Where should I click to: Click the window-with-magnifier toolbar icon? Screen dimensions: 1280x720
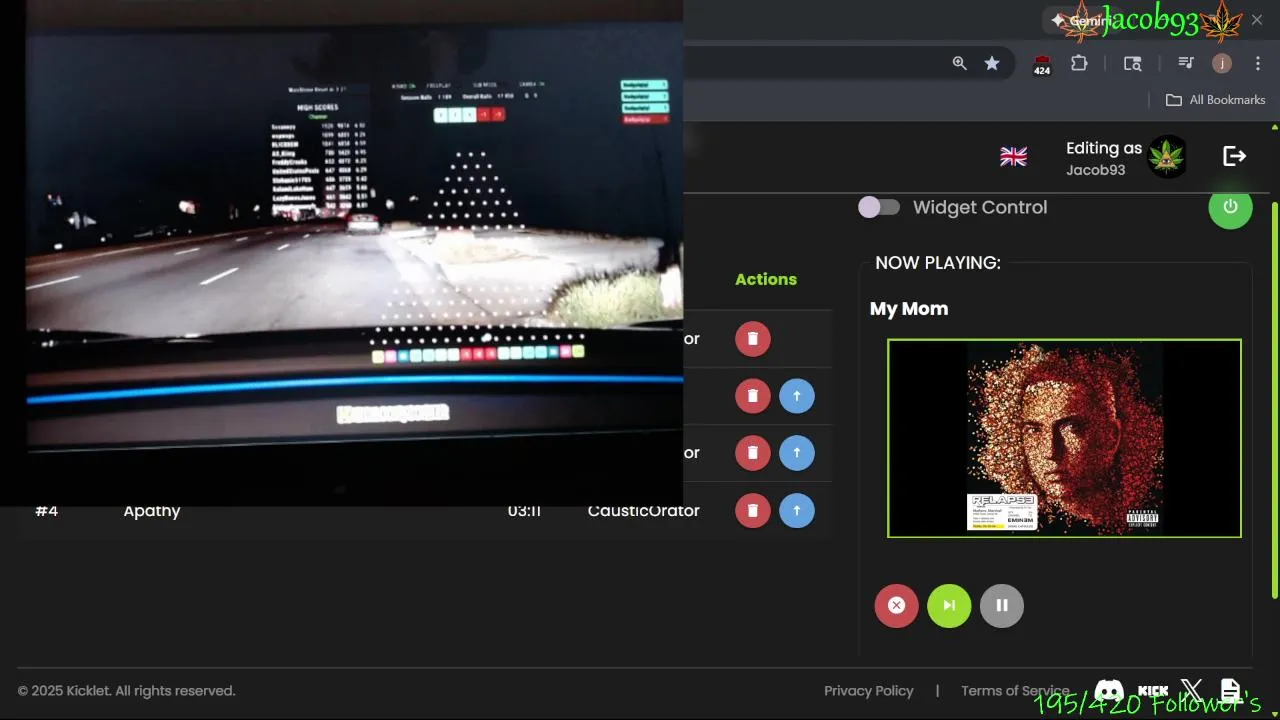[1132, 63]
